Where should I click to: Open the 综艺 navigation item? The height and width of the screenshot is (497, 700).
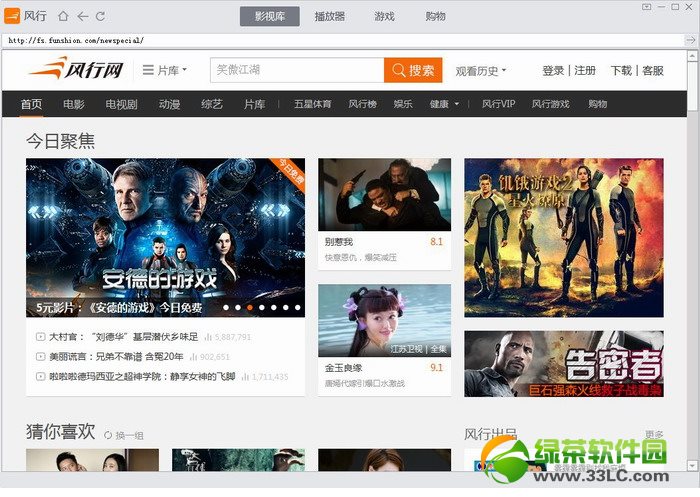(x=212, y=104)
